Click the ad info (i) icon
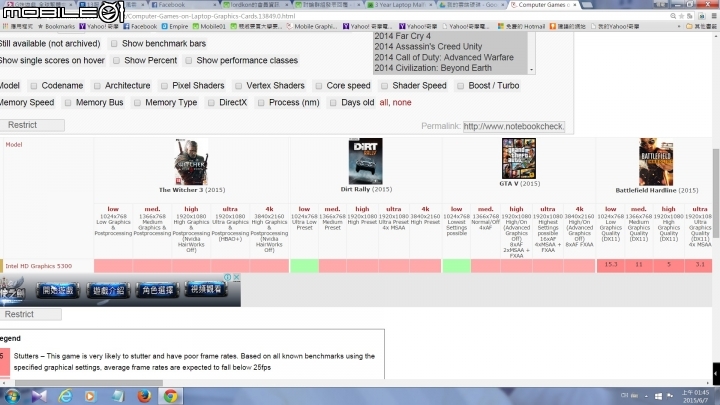720x405 pixels. [227, 277]
